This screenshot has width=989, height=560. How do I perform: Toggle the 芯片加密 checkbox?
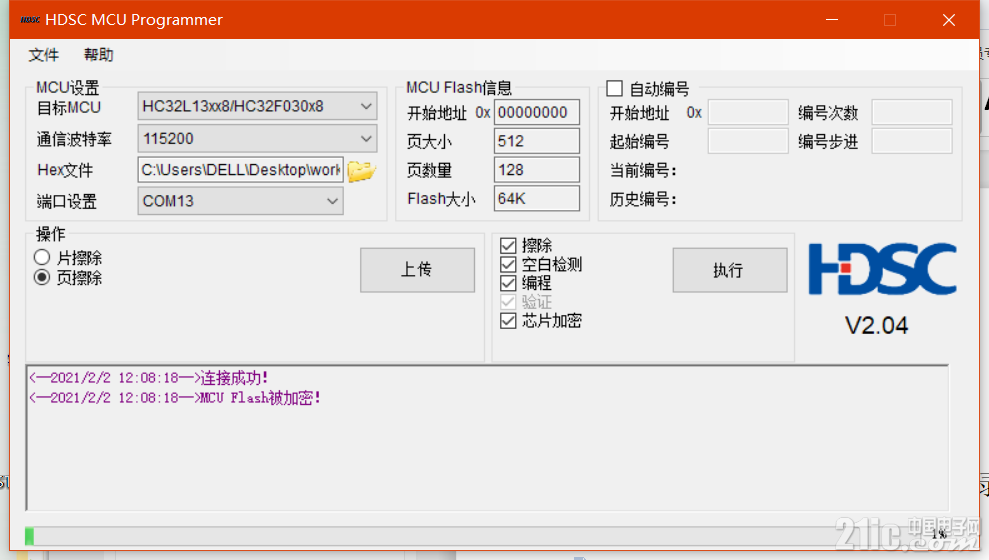[508, 320]
